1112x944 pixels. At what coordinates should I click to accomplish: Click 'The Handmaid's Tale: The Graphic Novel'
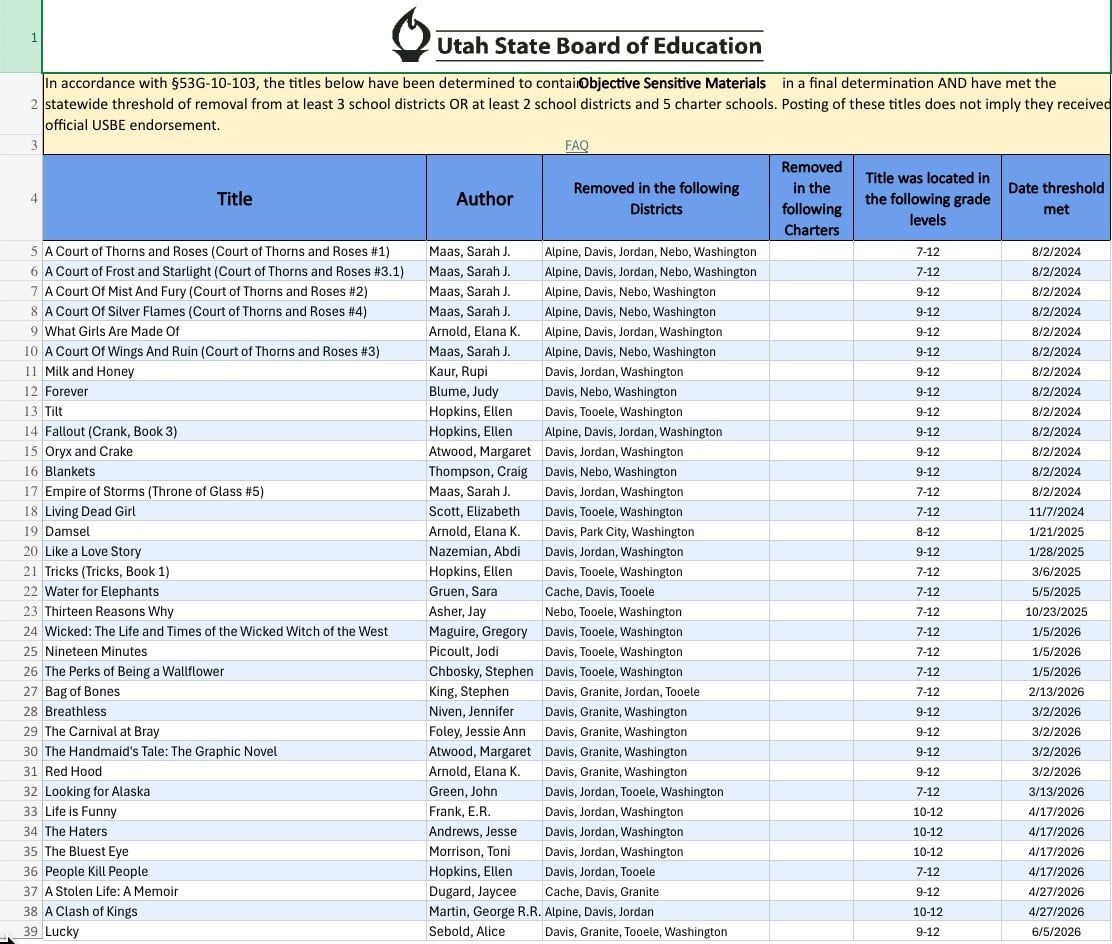[235, 751]
